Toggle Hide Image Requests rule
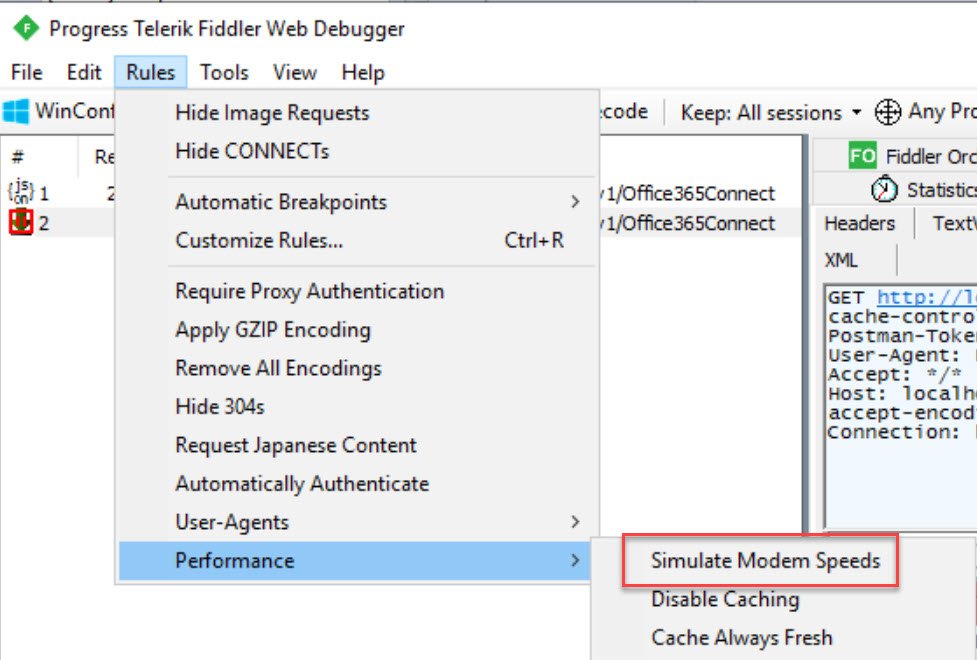Viewport: 977px width, 660px height. 272,113
